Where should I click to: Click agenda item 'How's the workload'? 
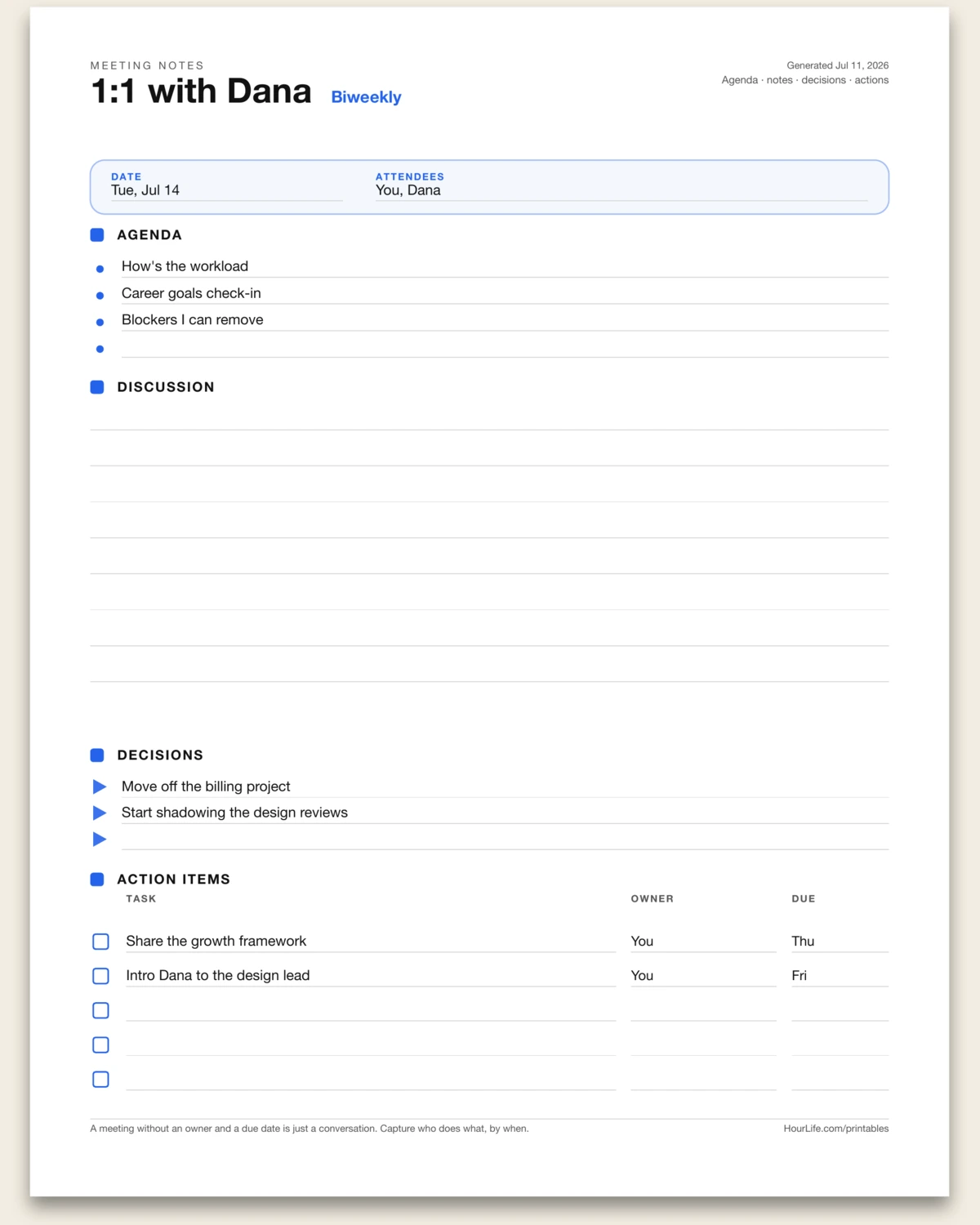point(185,266)
